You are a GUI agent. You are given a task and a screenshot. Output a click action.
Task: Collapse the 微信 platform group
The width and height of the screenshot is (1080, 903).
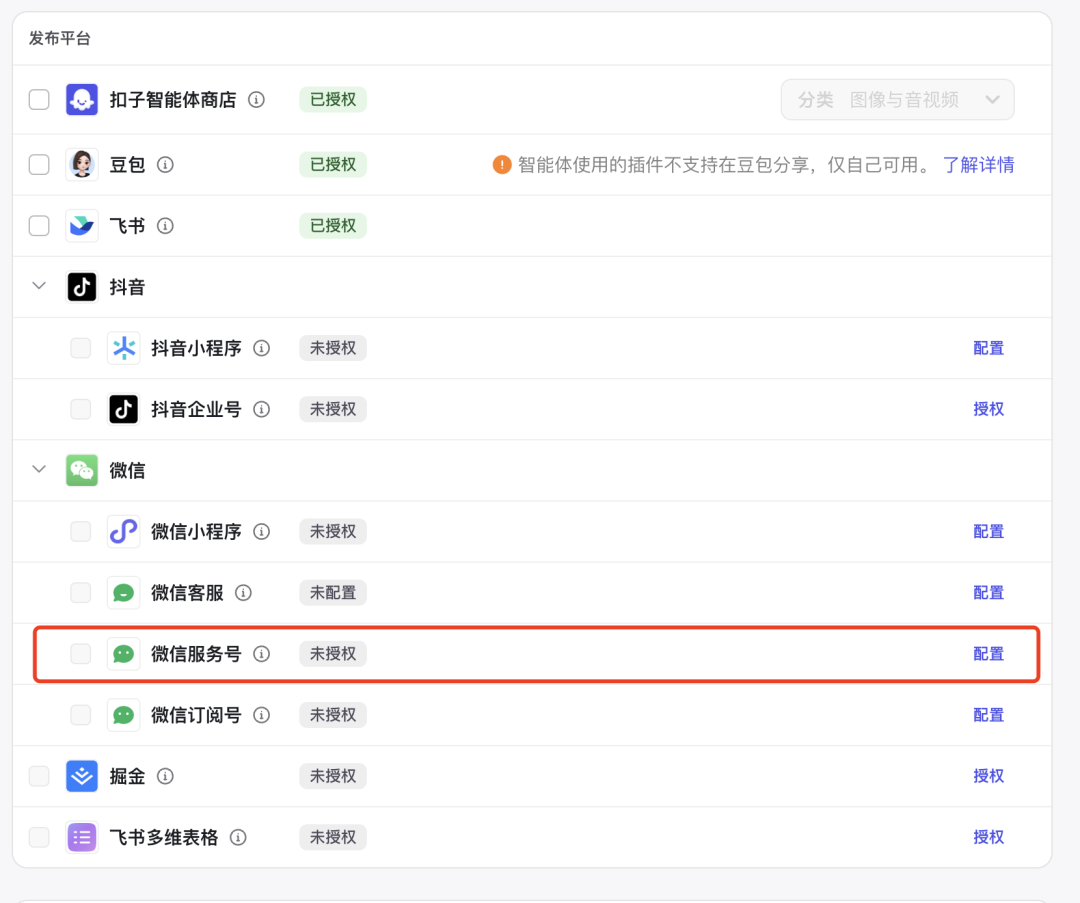[38, 470]
